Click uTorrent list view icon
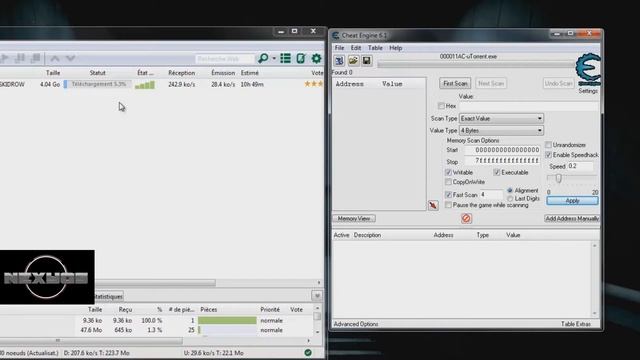This screenshot has height=360, width=640. 285,58
